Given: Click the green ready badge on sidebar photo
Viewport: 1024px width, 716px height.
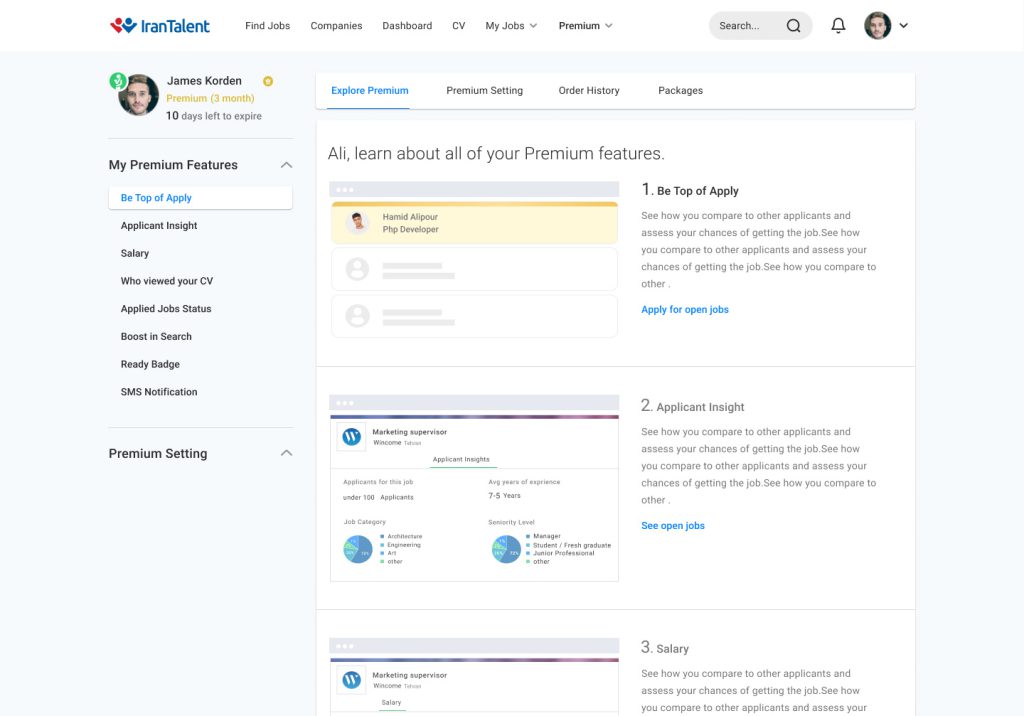Looking at the screenshot, I should click(x=118, y=81).
